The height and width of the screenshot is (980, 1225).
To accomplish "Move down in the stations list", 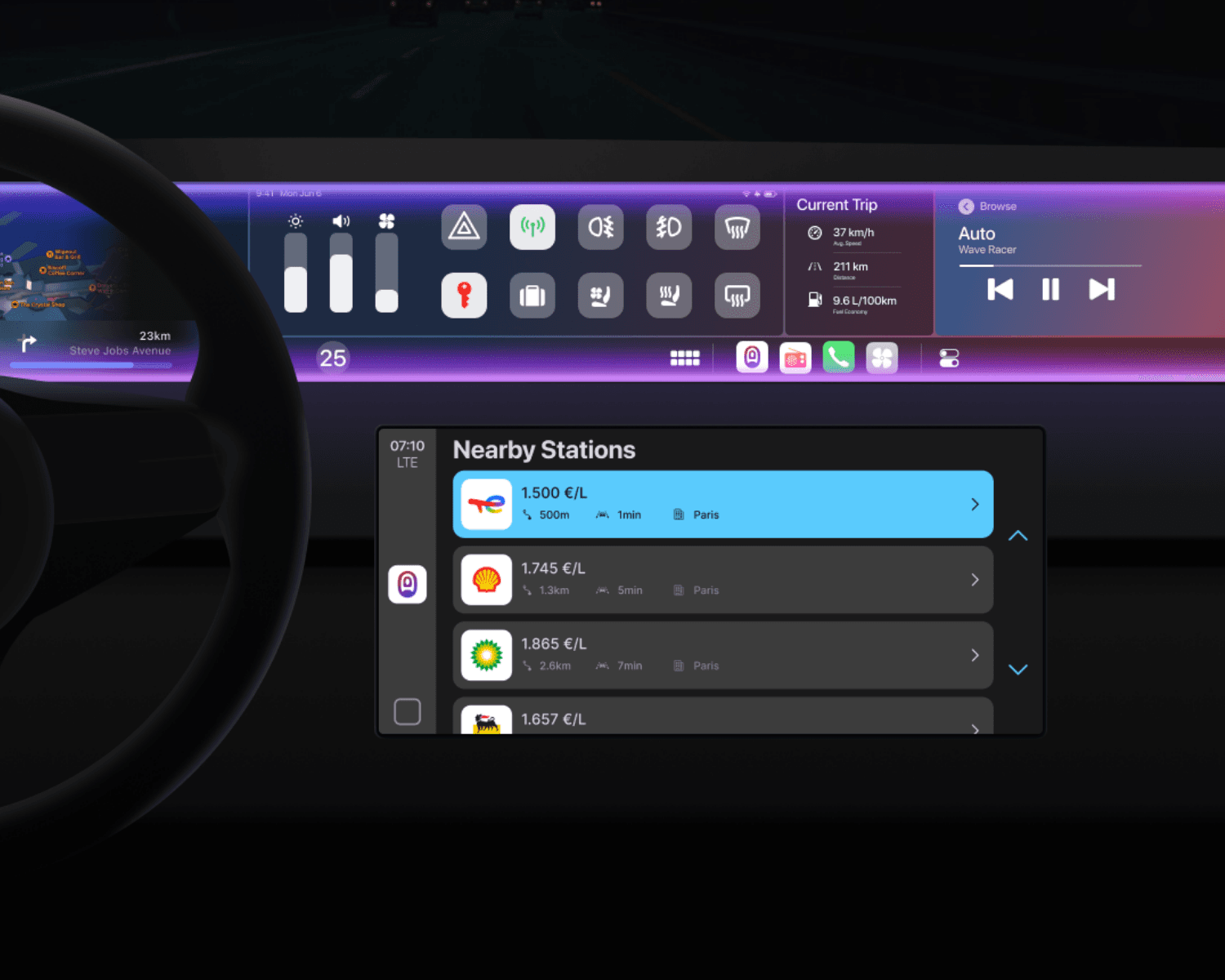I will point(1018,669).
